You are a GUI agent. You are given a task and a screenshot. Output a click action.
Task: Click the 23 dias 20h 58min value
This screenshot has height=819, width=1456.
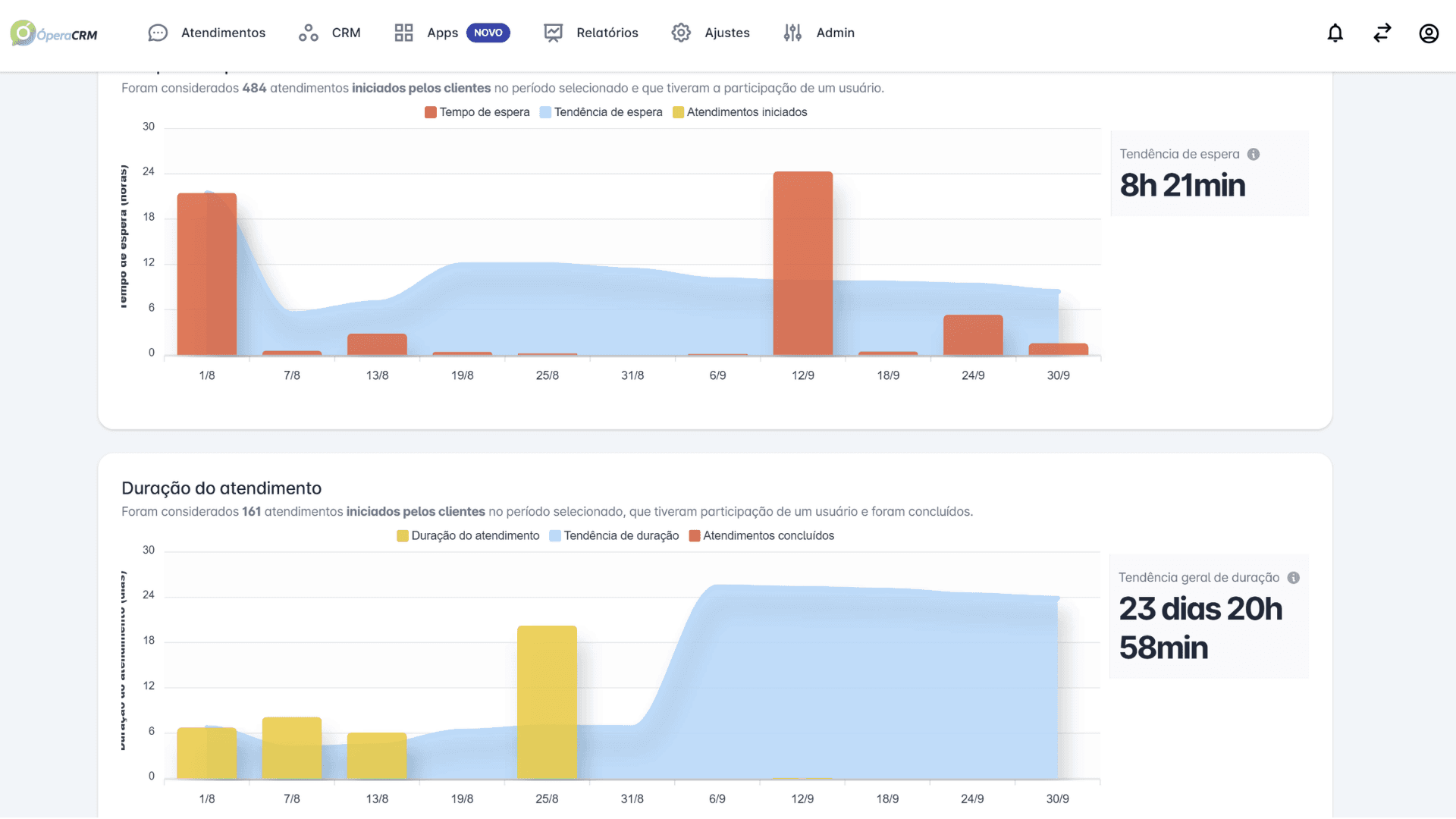click(x=1201, y=629)
